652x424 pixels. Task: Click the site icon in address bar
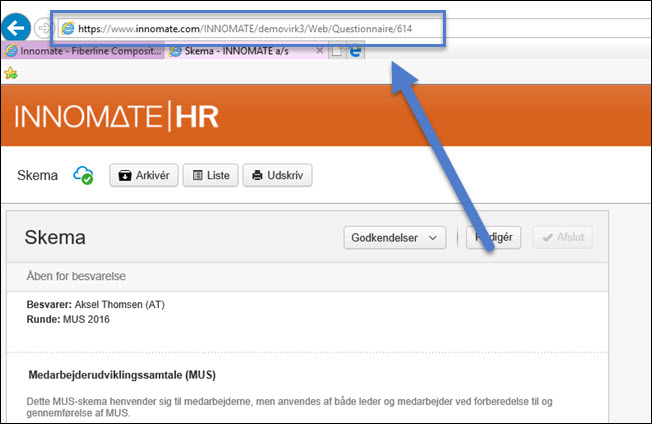tap(68, 28)
